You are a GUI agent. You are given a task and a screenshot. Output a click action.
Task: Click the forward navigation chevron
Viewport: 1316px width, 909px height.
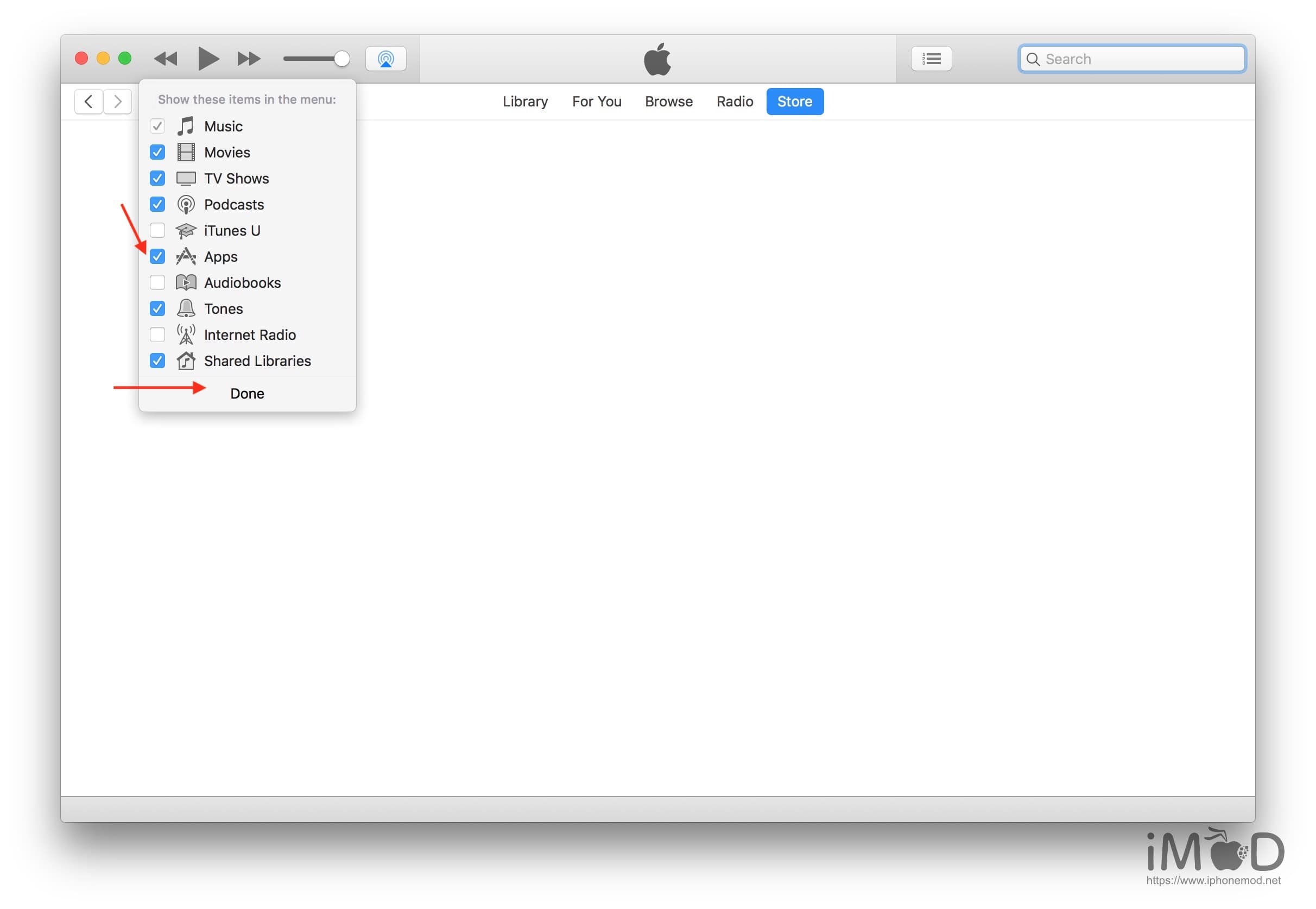click(117, 102)
